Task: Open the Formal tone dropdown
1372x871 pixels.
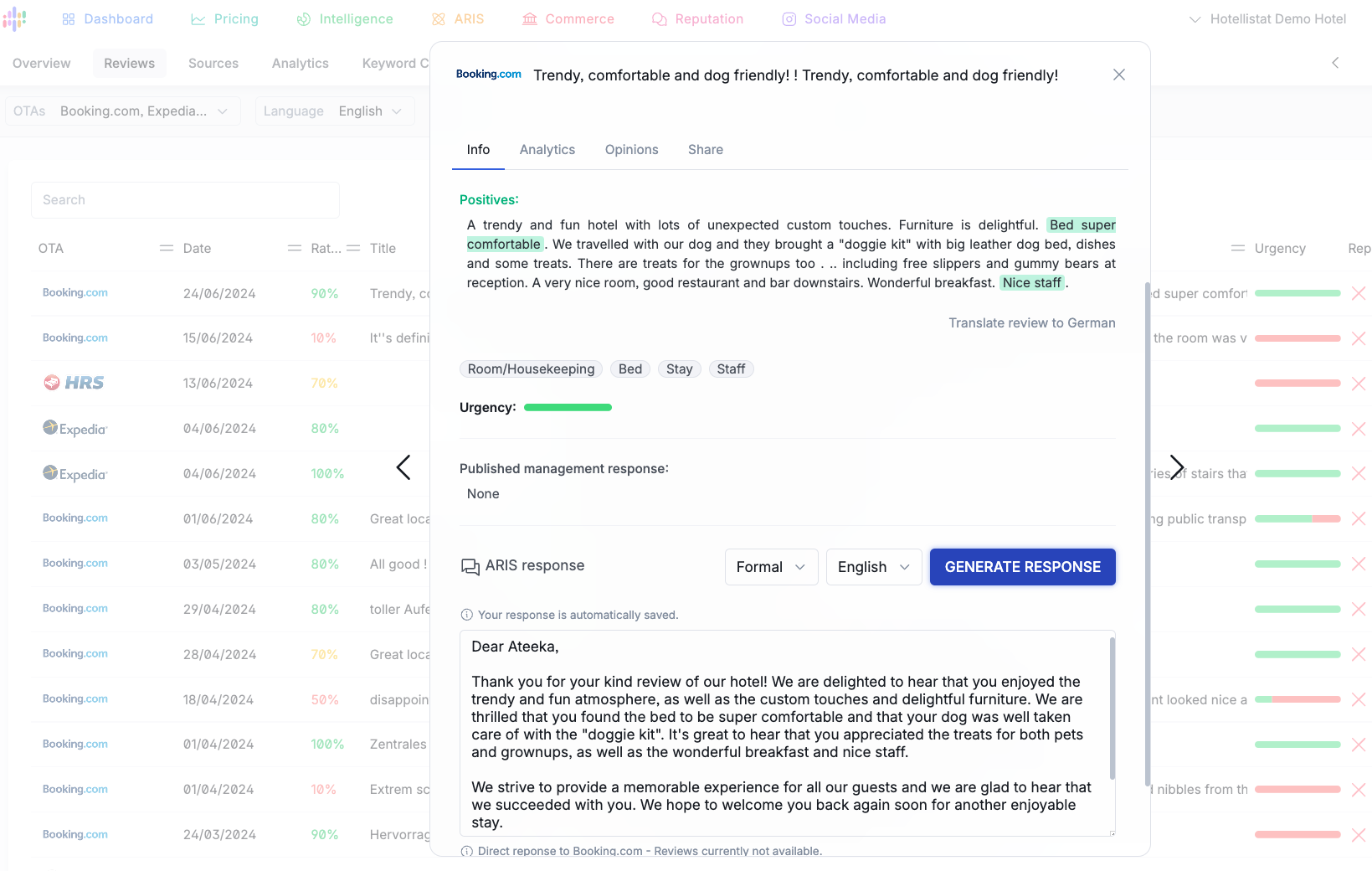Action: (x=771, y=567)
